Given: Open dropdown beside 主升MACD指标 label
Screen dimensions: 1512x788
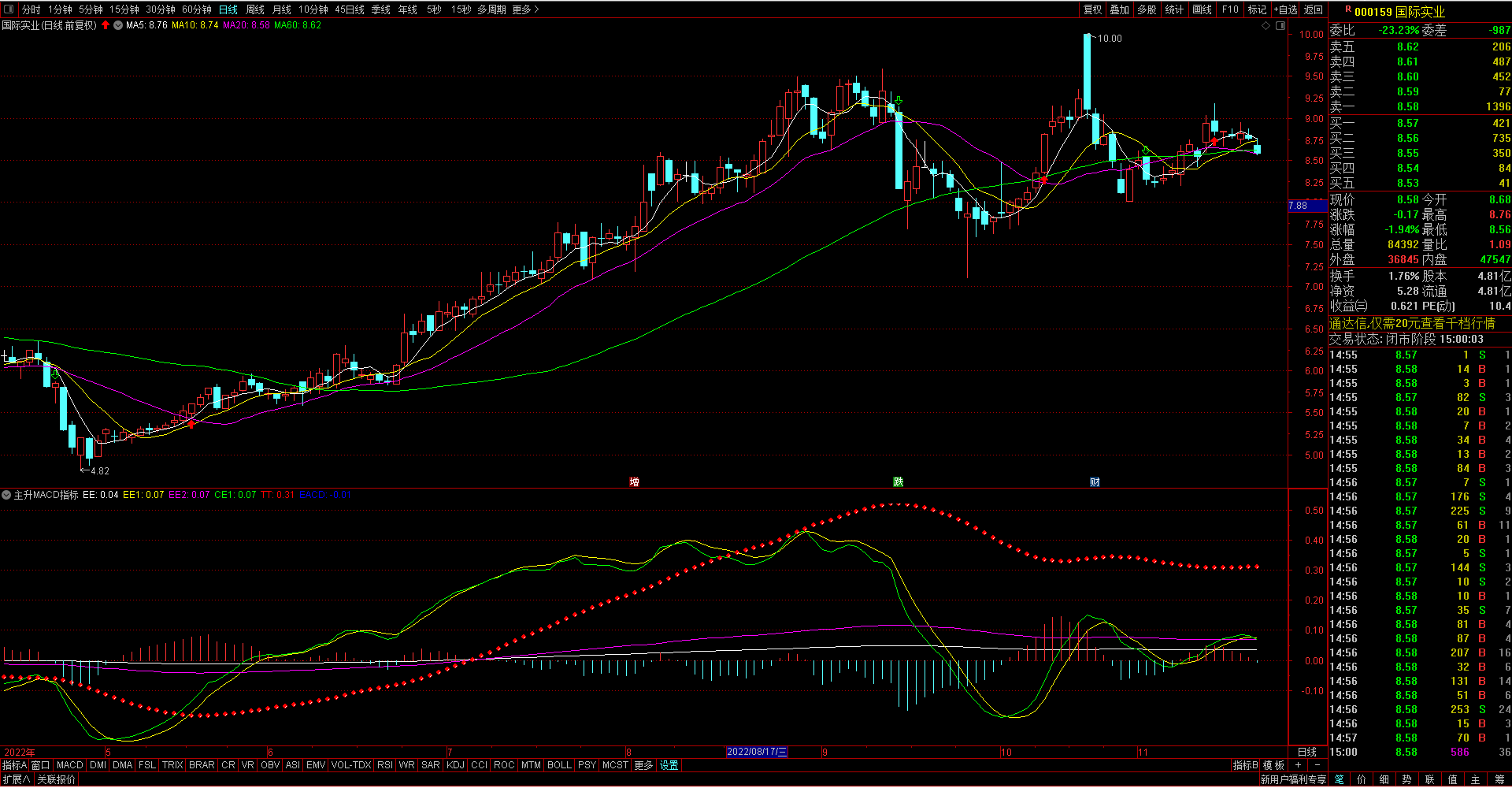Looking at the screenshot, I should point(6,495).
